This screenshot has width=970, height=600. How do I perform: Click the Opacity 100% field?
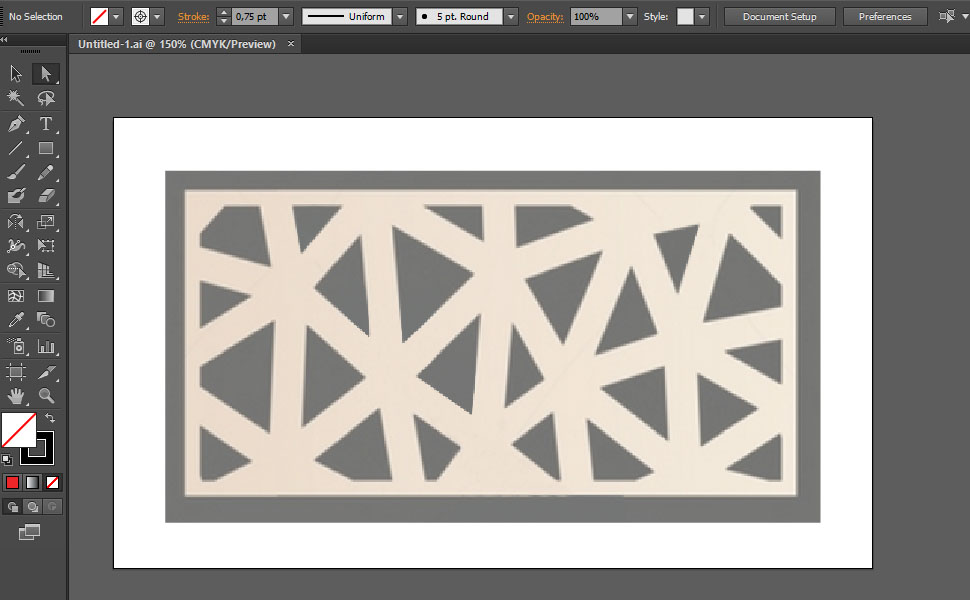pos(596,17)
